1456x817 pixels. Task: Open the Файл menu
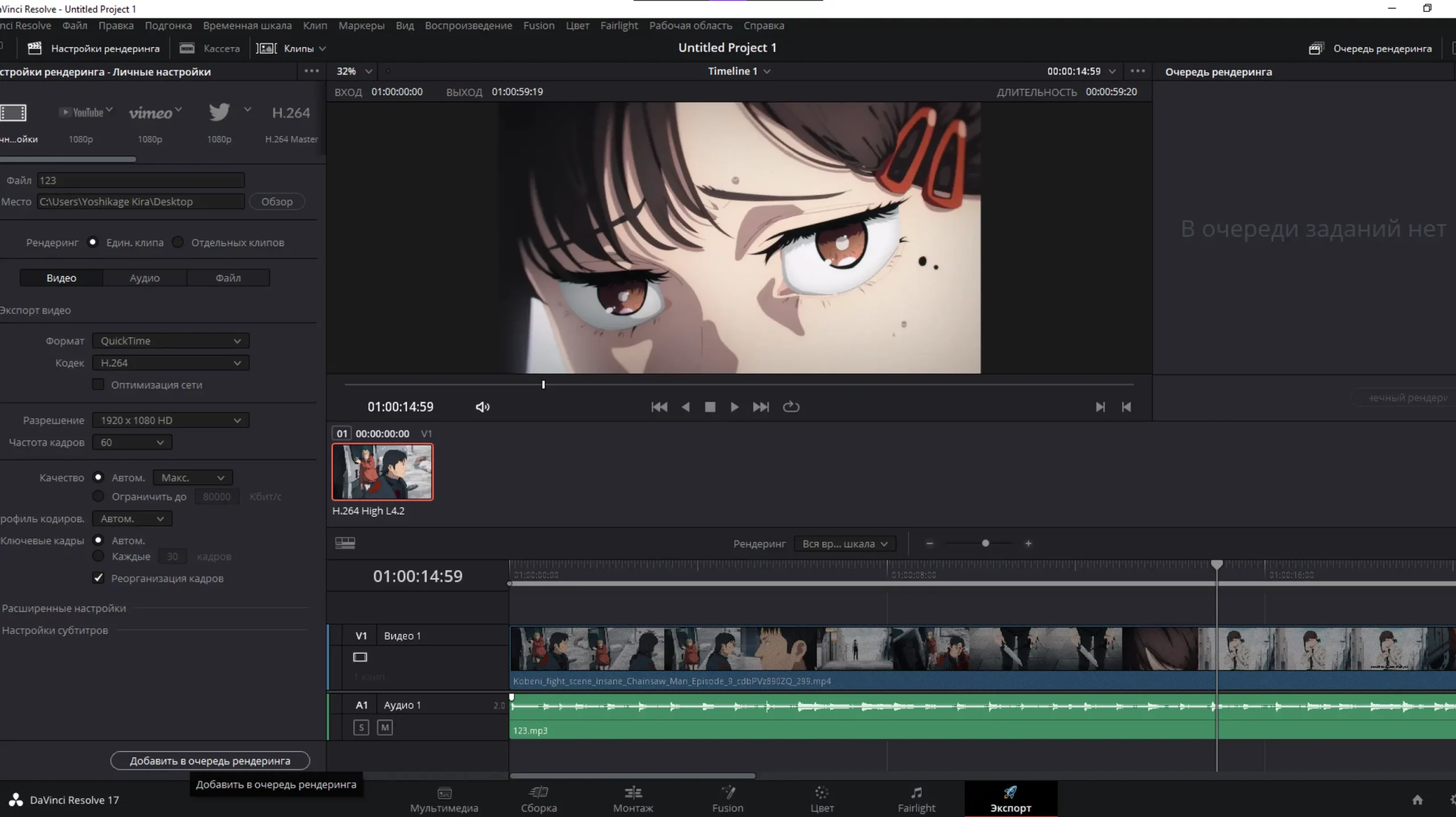pos(75,26)
